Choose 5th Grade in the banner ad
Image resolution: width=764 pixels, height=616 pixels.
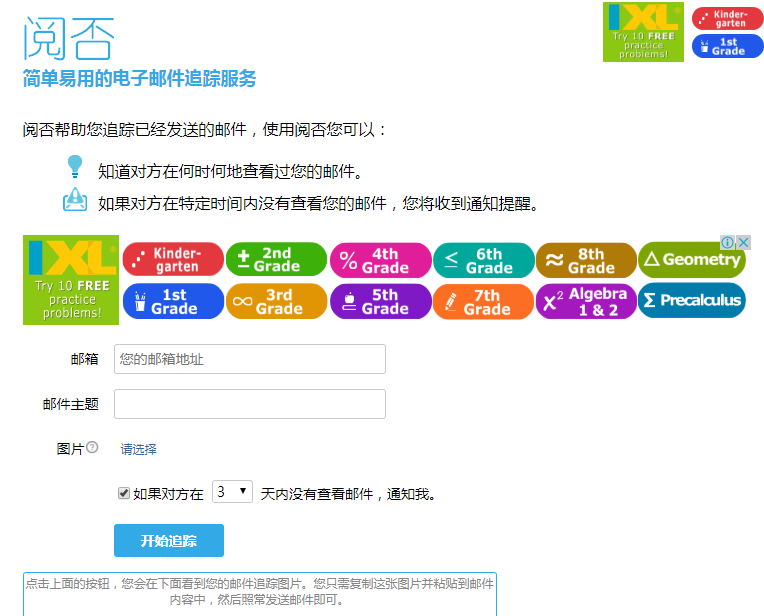[x=381, y=301]
